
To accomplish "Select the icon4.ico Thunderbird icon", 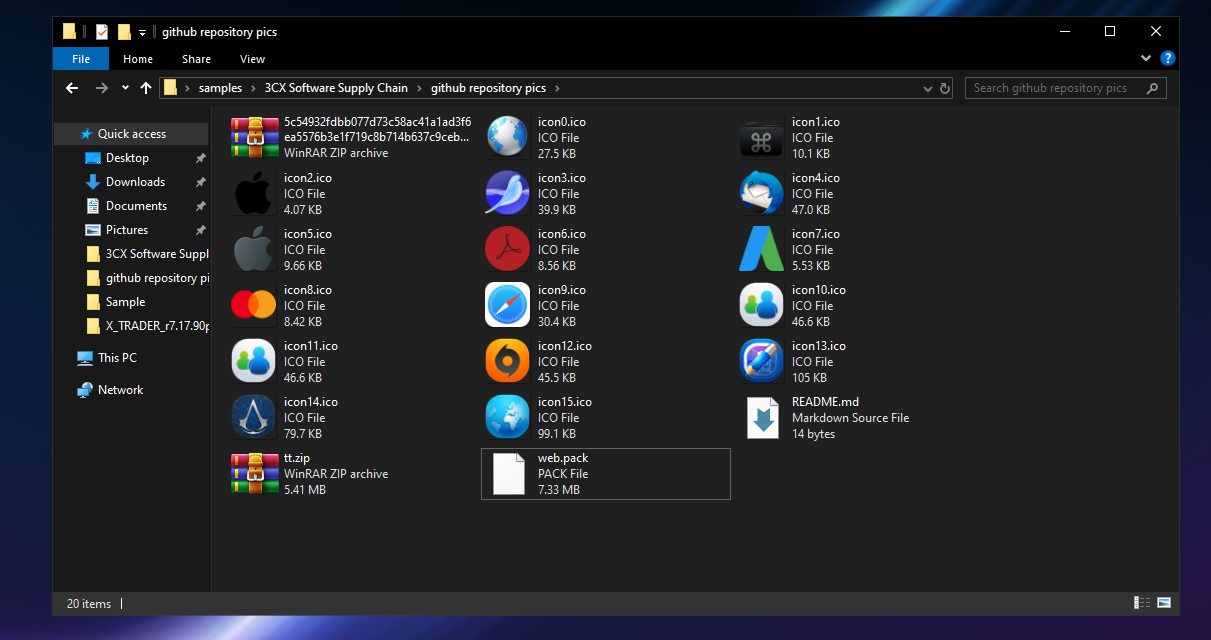I will tap(761, 194).
